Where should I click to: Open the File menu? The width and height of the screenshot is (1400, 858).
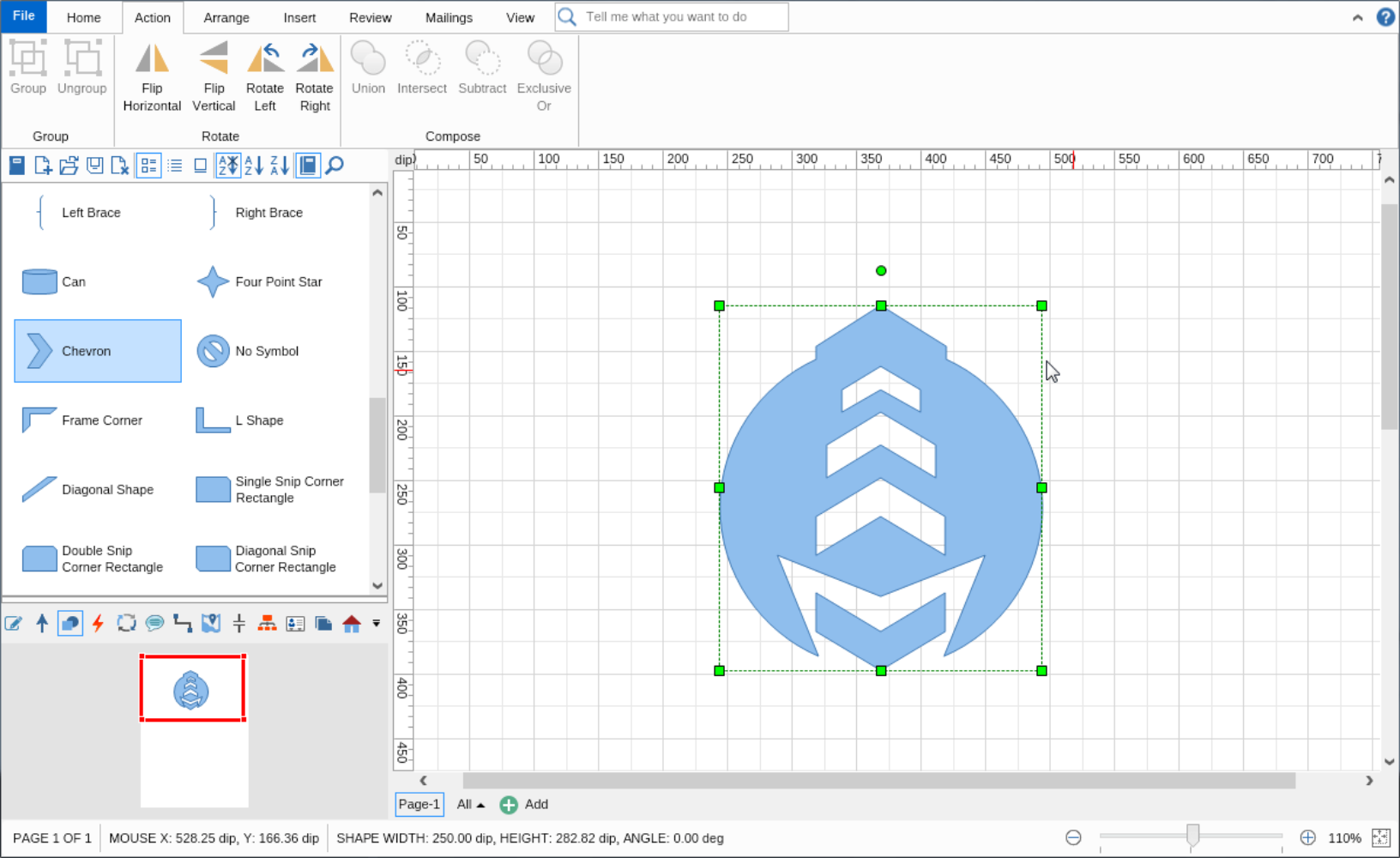pyautogui.click(x=24, y=16)
